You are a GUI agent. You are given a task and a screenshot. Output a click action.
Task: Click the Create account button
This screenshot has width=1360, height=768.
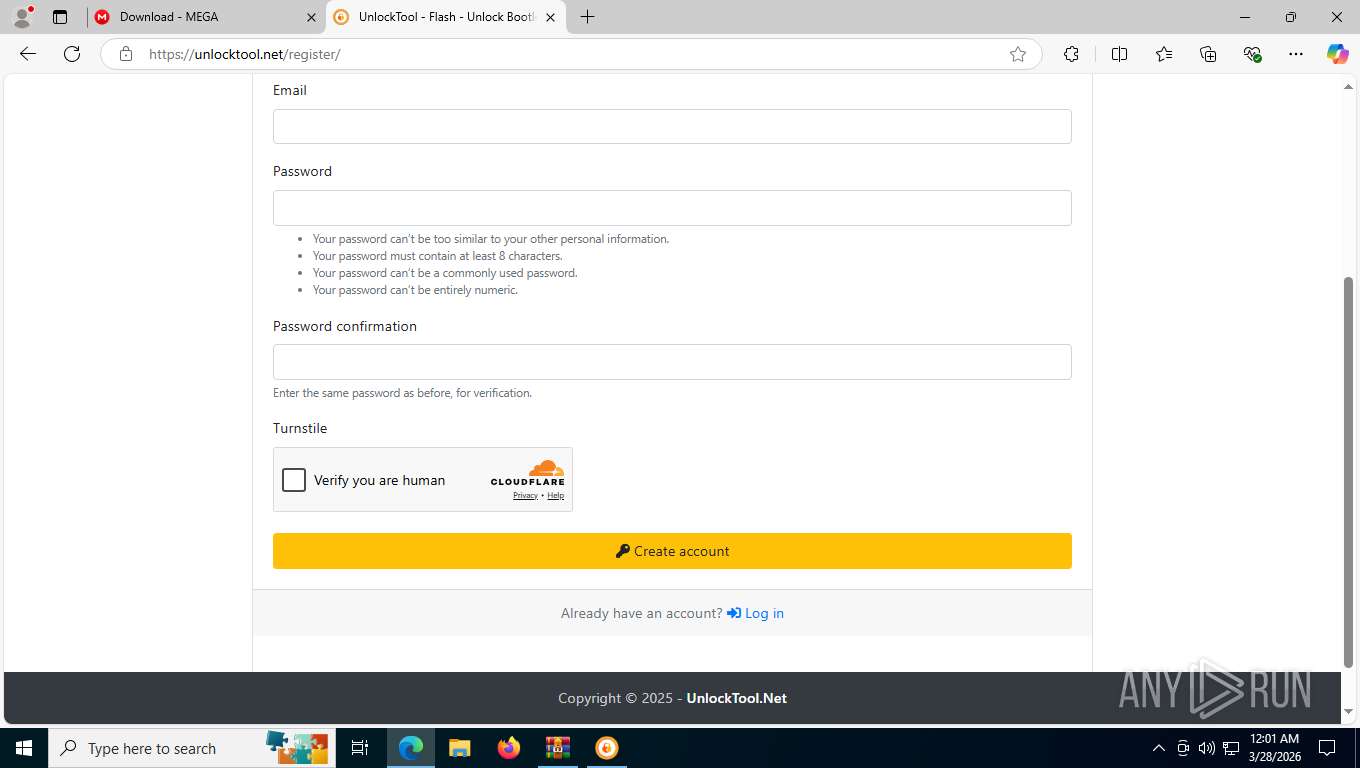coord(672,551)
